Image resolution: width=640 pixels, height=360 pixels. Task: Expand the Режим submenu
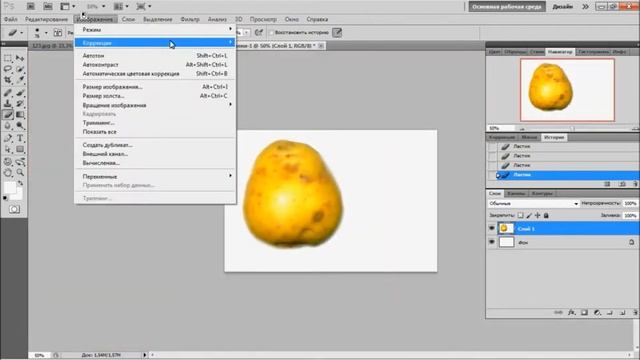[155, 30]
